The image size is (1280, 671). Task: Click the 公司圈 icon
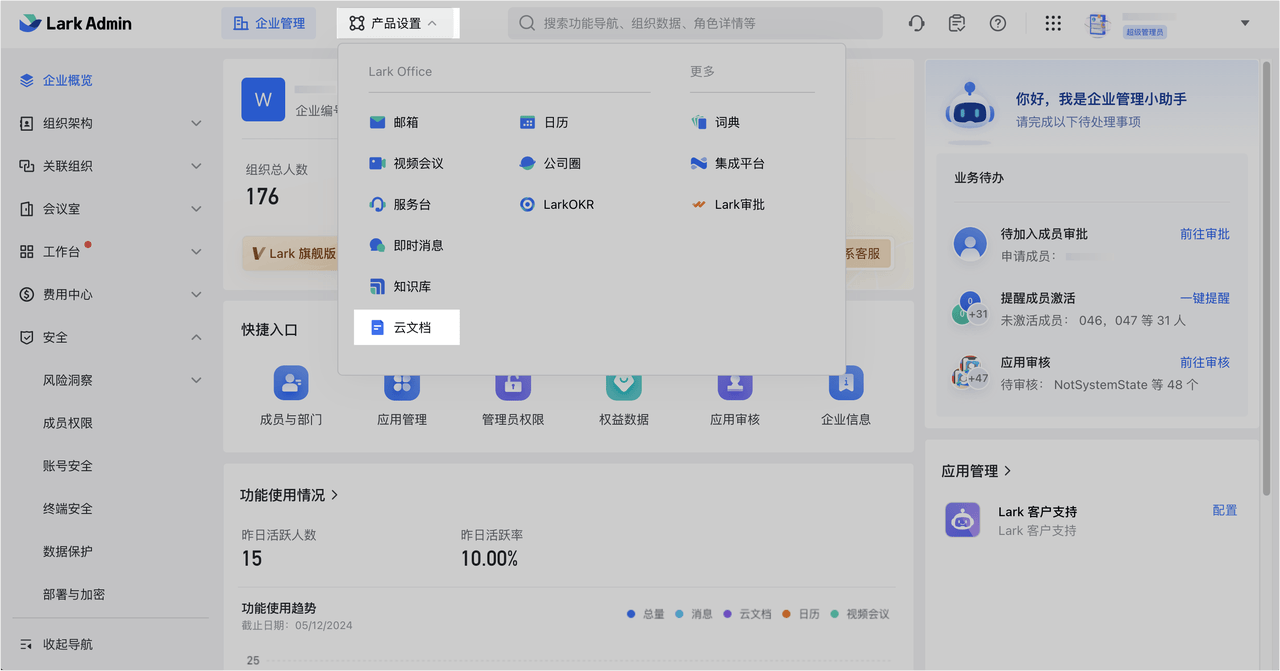527,163
